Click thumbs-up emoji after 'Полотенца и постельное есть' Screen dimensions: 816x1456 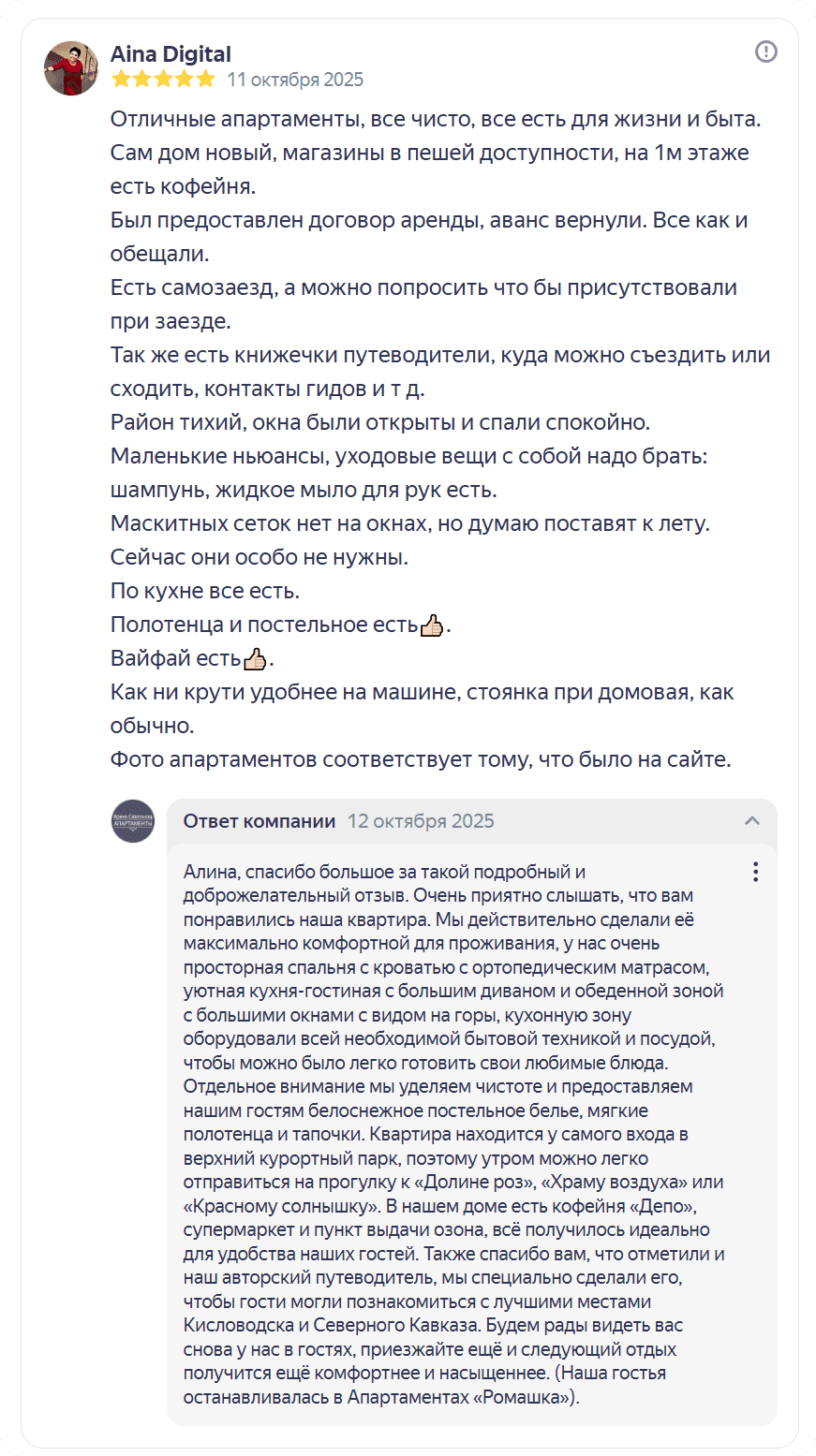point(432,625)
